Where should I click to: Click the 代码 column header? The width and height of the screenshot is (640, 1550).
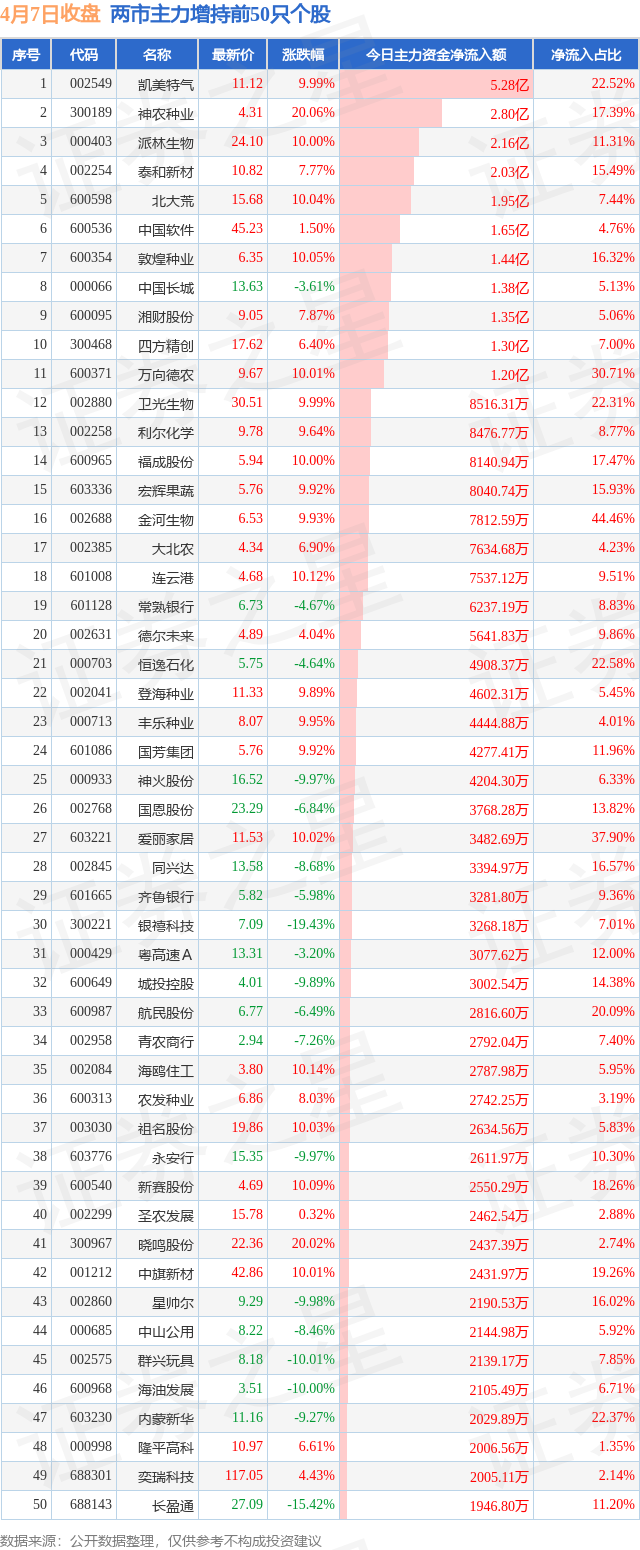[84, 55]
